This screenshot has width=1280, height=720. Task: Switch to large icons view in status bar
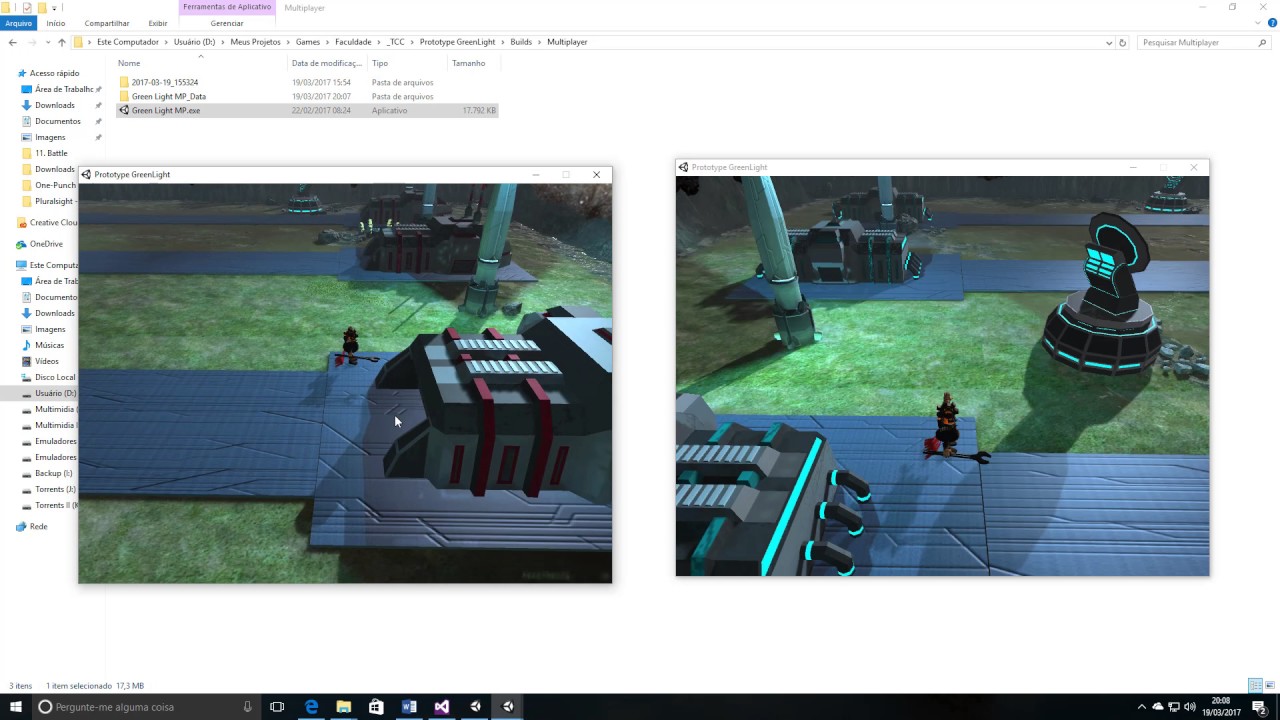1269,685
